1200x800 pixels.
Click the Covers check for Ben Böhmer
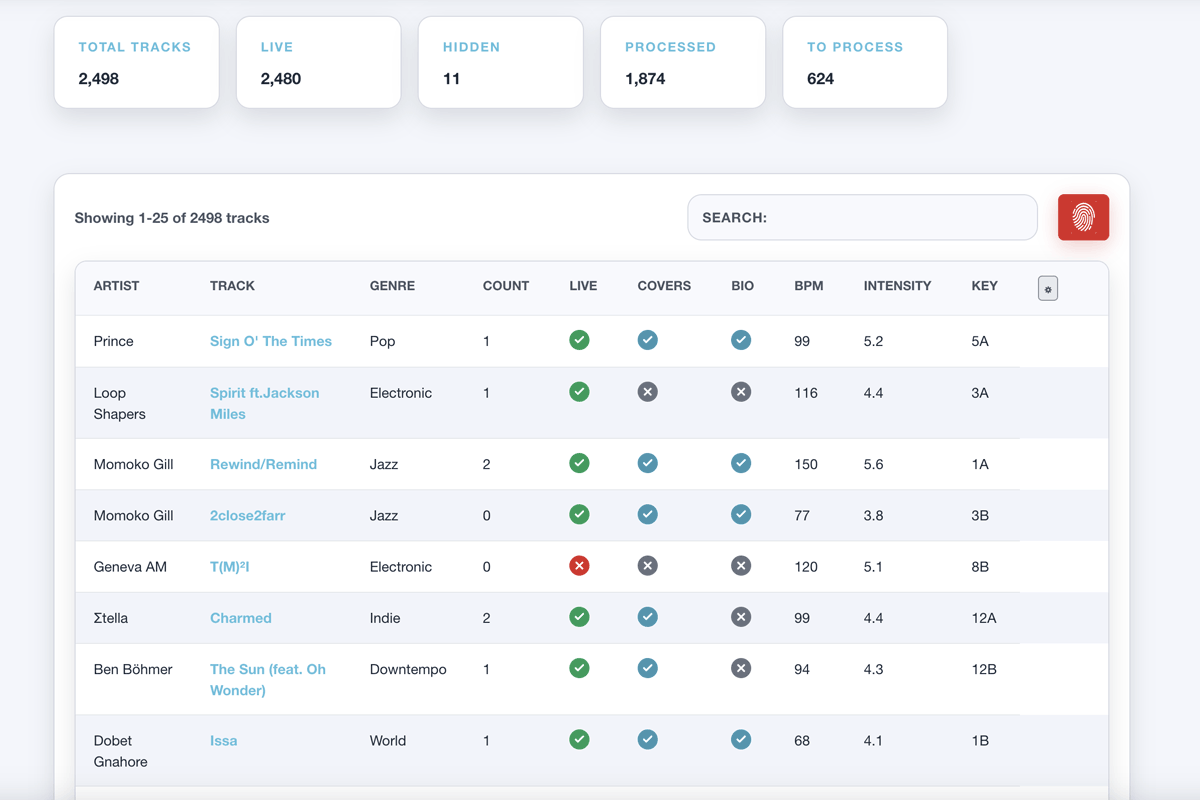[648, 668]
